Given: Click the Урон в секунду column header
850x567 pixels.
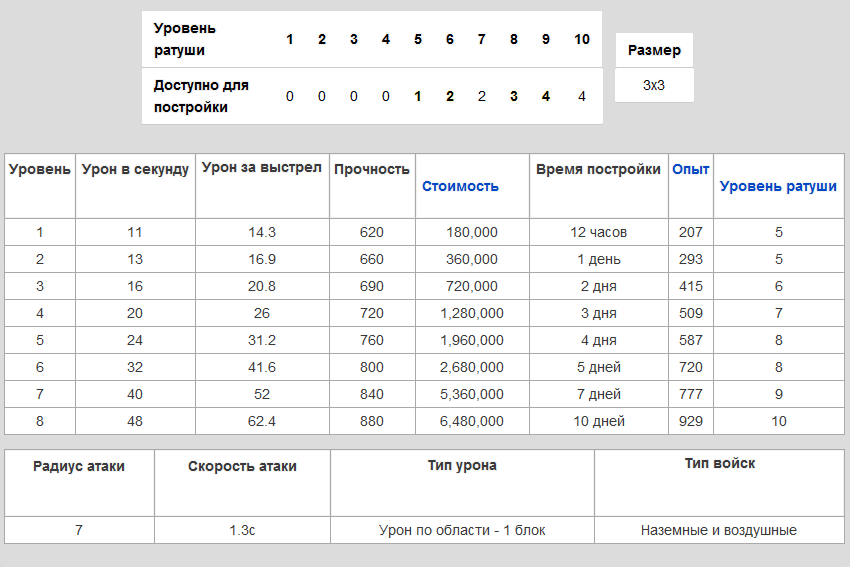Looking at the screenshot, I should [x=135, y=170].
